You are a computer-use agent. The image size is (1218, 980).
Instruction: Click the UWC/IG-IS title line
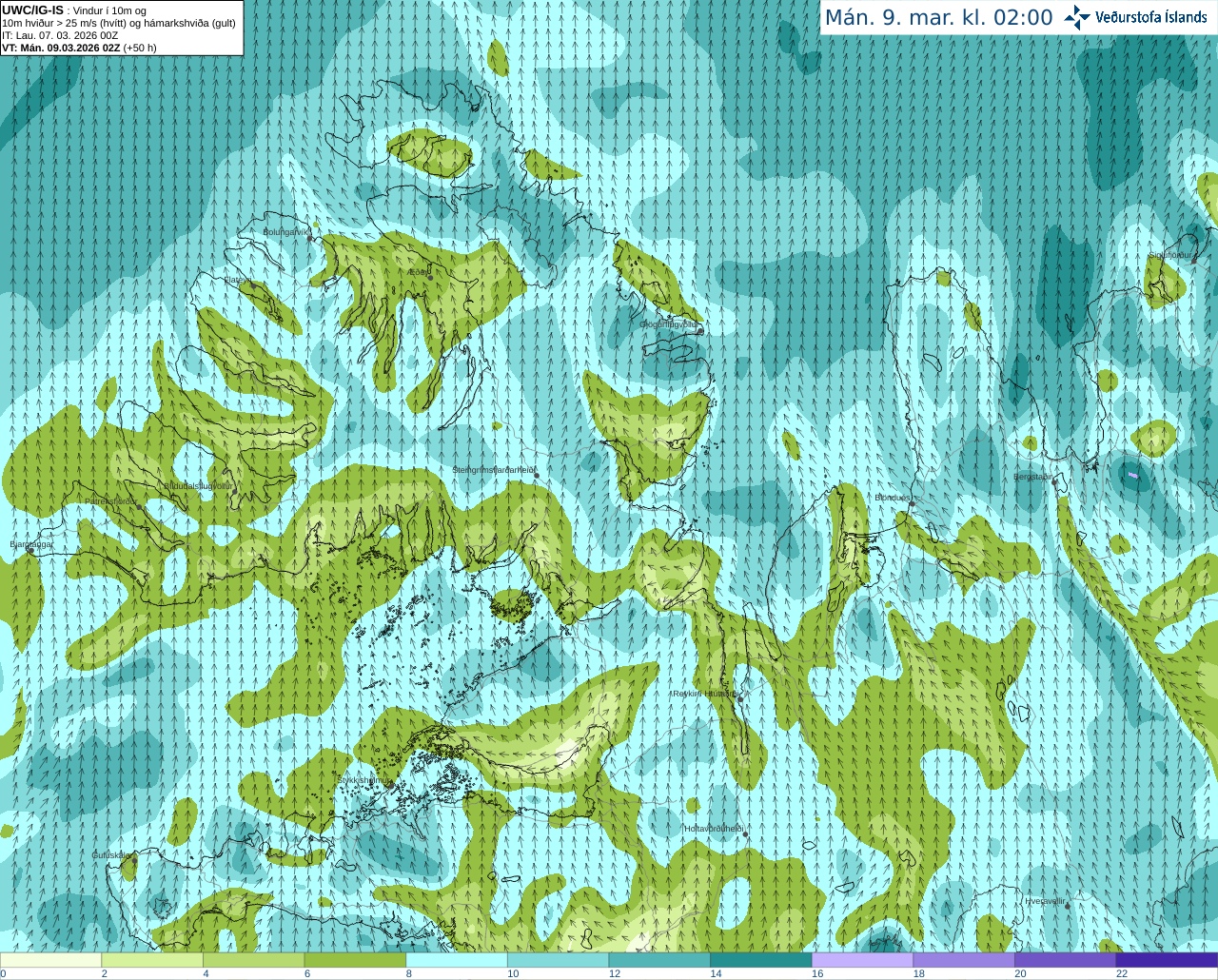pos(74,10)
